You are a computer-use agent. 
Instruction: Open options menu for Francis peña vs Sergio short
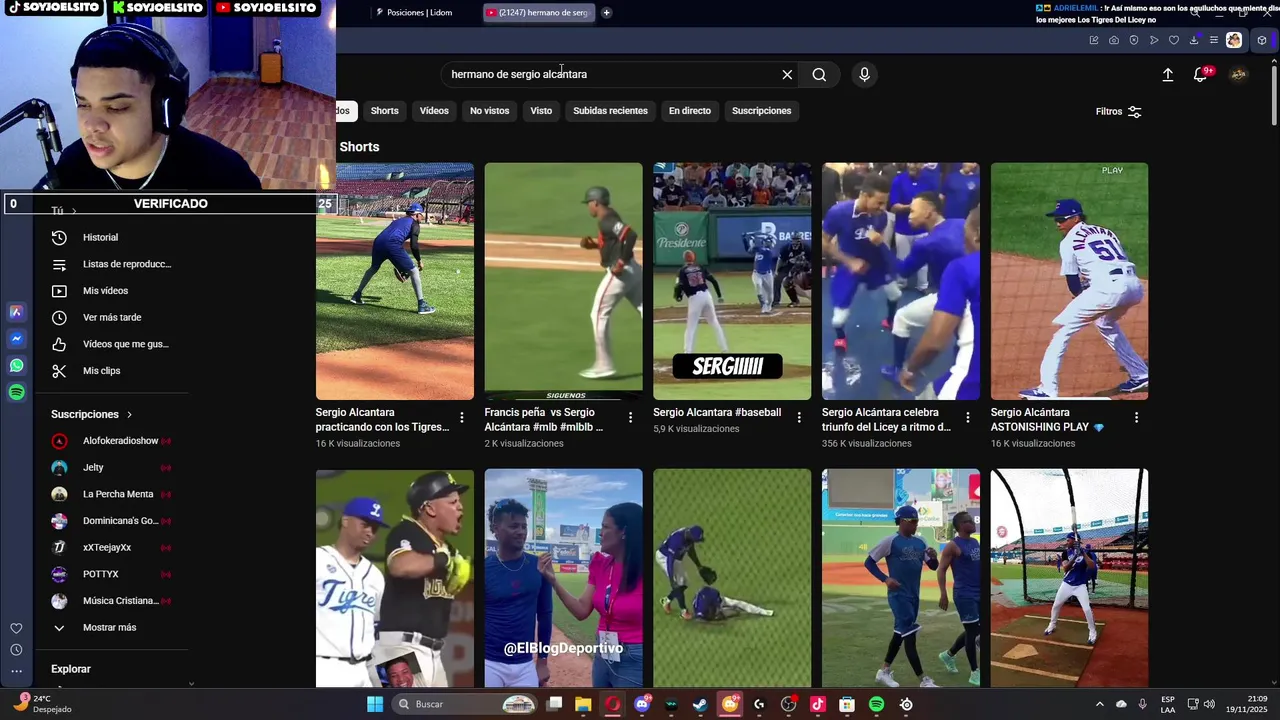coord(630,418)
